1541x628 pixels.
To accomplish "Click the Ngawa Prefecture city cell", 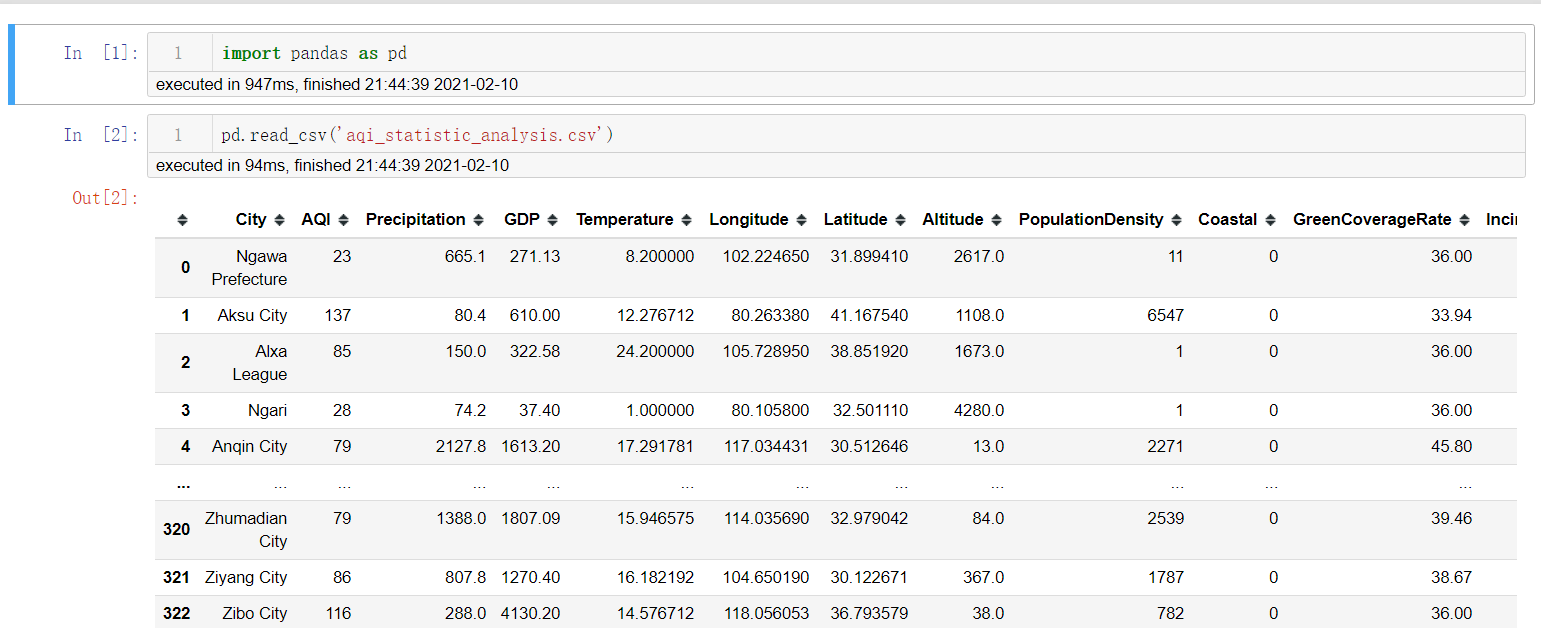I will pyautogui.click(x=249, y=268).
